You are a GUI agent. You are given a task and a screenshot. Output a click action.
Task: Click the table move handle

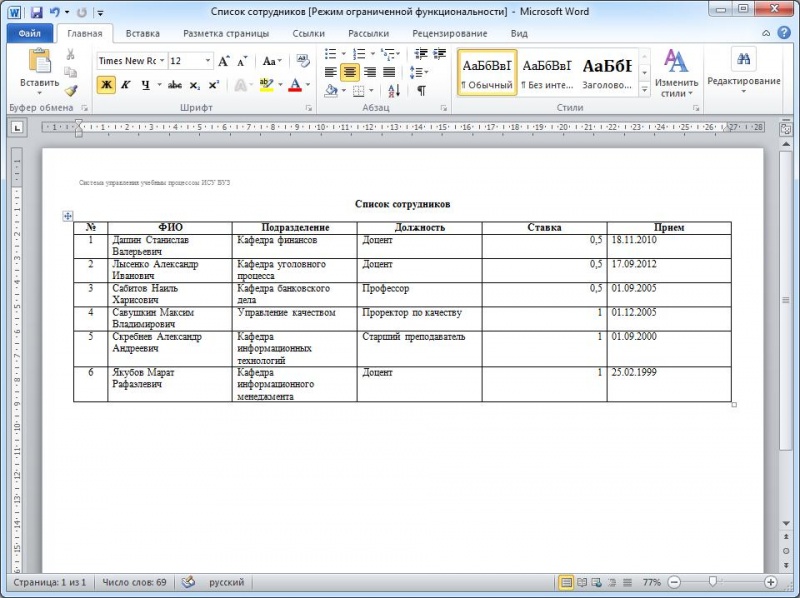(67, 216)
